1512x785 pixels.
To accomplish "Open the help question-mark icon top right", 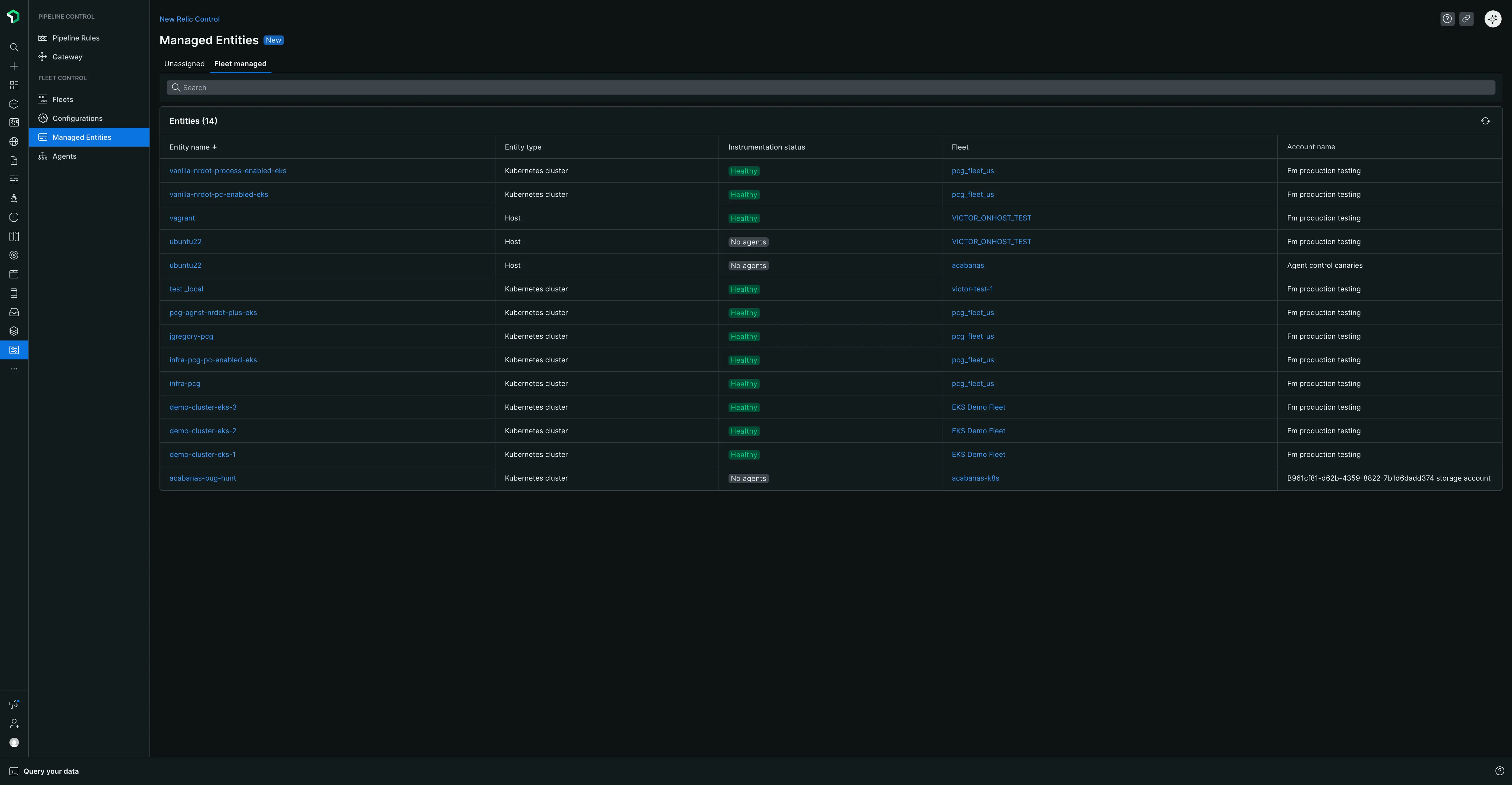I will (x=1447, y=19).
